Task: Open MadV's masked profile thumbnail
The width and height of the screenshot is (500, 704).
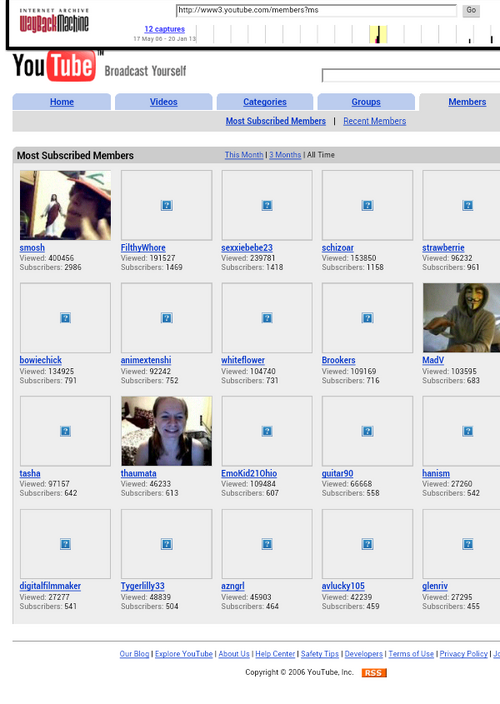Action: 461,317
